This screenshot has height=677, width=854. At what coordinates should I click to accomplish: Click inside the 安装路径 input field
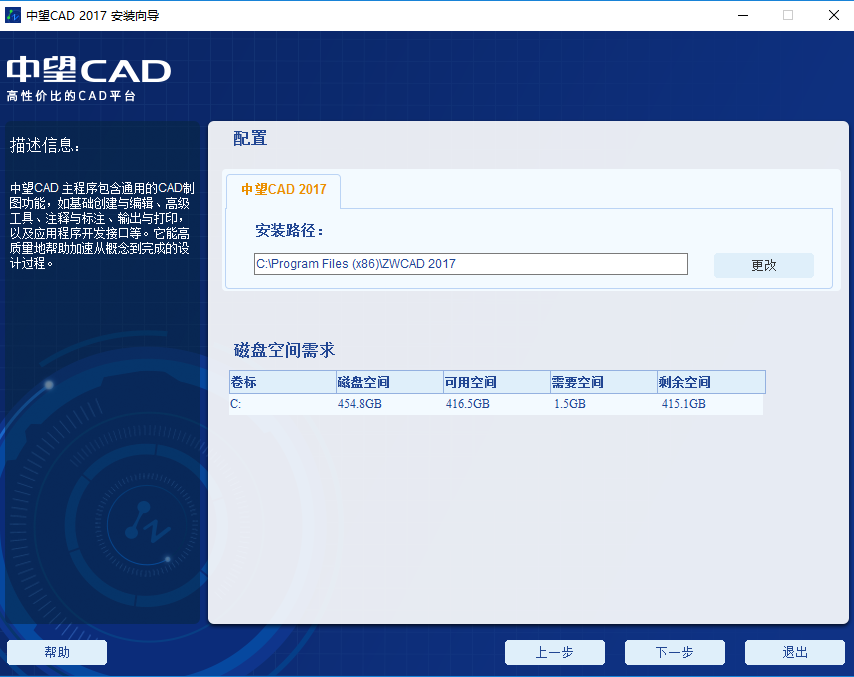(470, 264)
